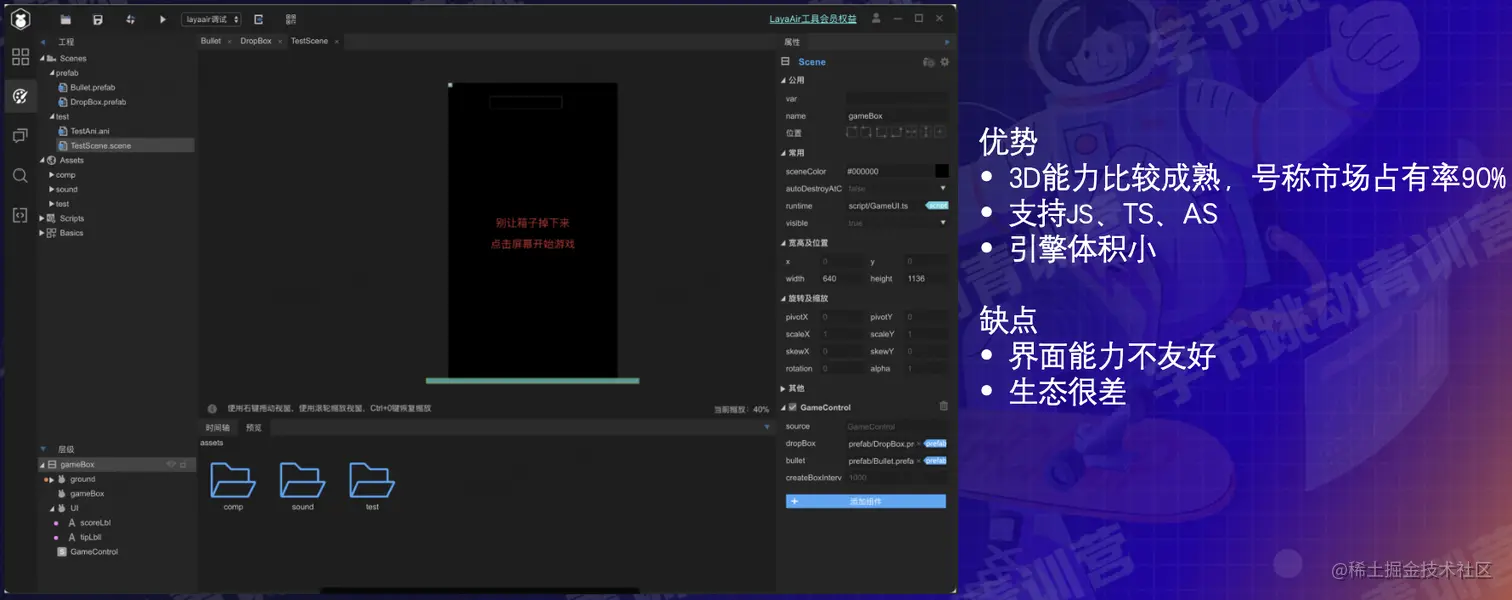Select the UI node in hierarchy

pyautogui.click(x=74, y=508)
